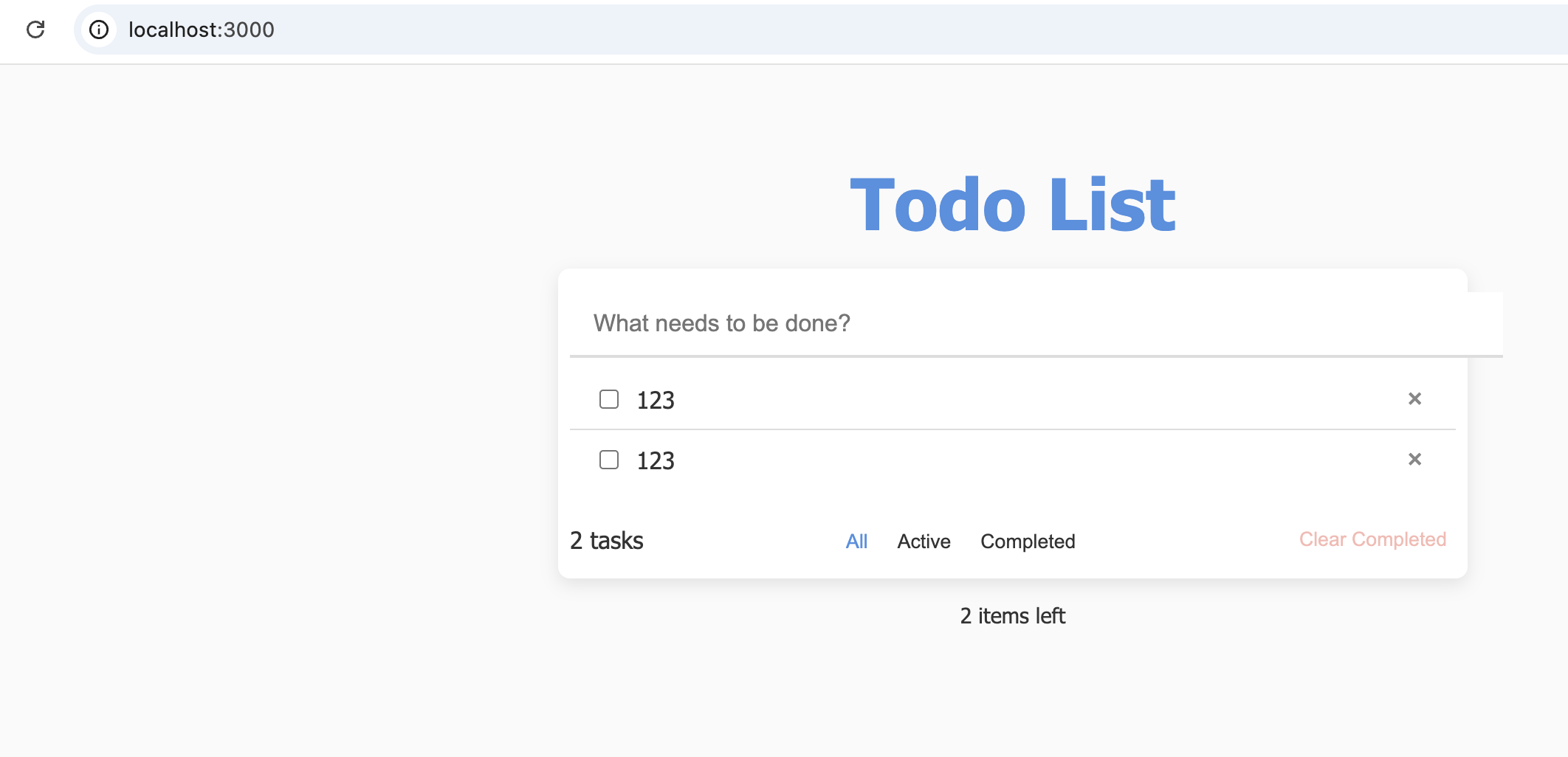Viewport: 1568px width, 757px height.
Task: Switch to the Active filter
Action: pyautogui.click(x=924, y=542)
